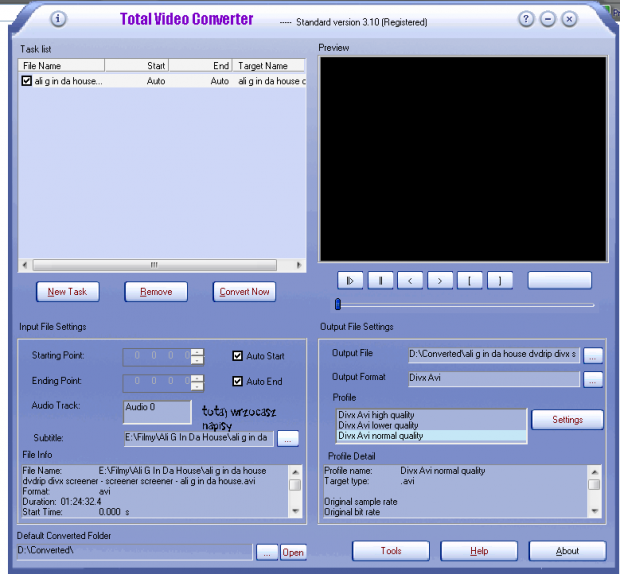Step forward with the right arrow button

coord(440,280)
